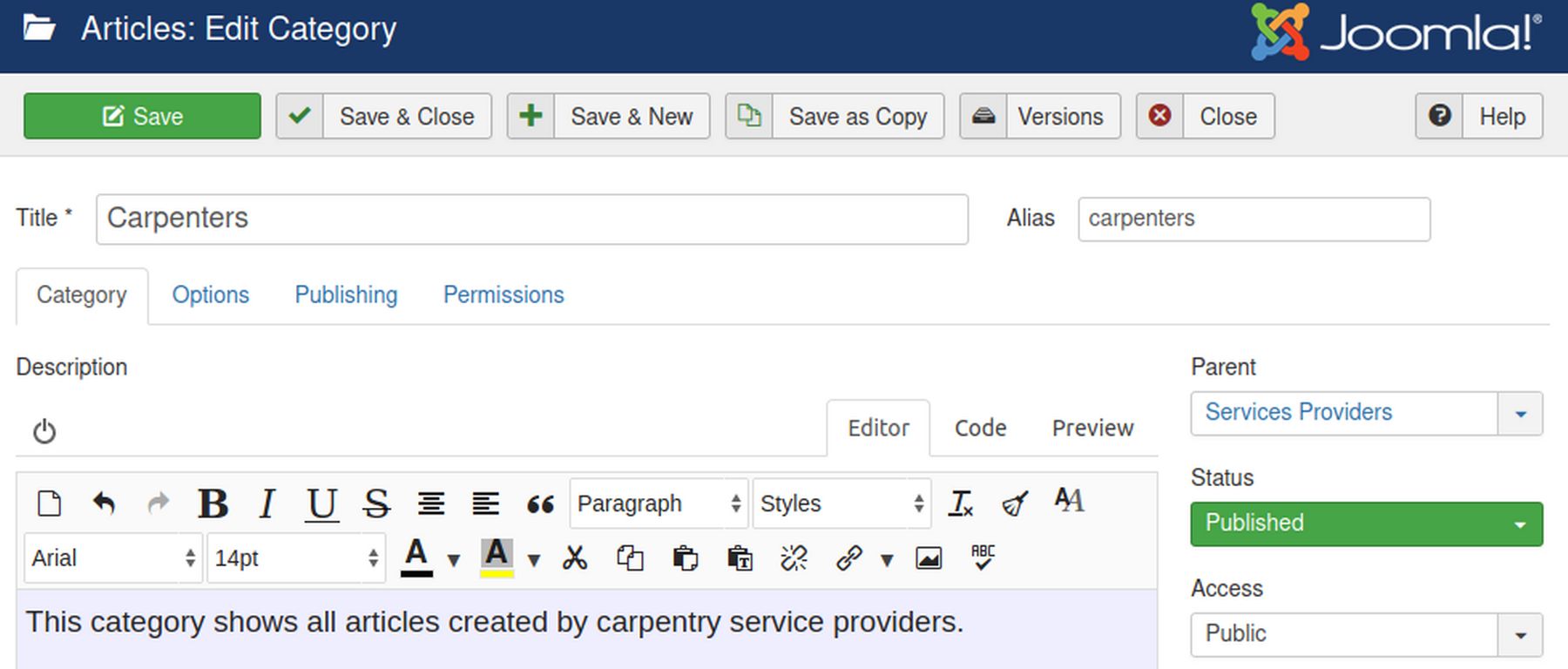
Task: Apply strikethrough formatting
Action: click(x=376, y=503)
